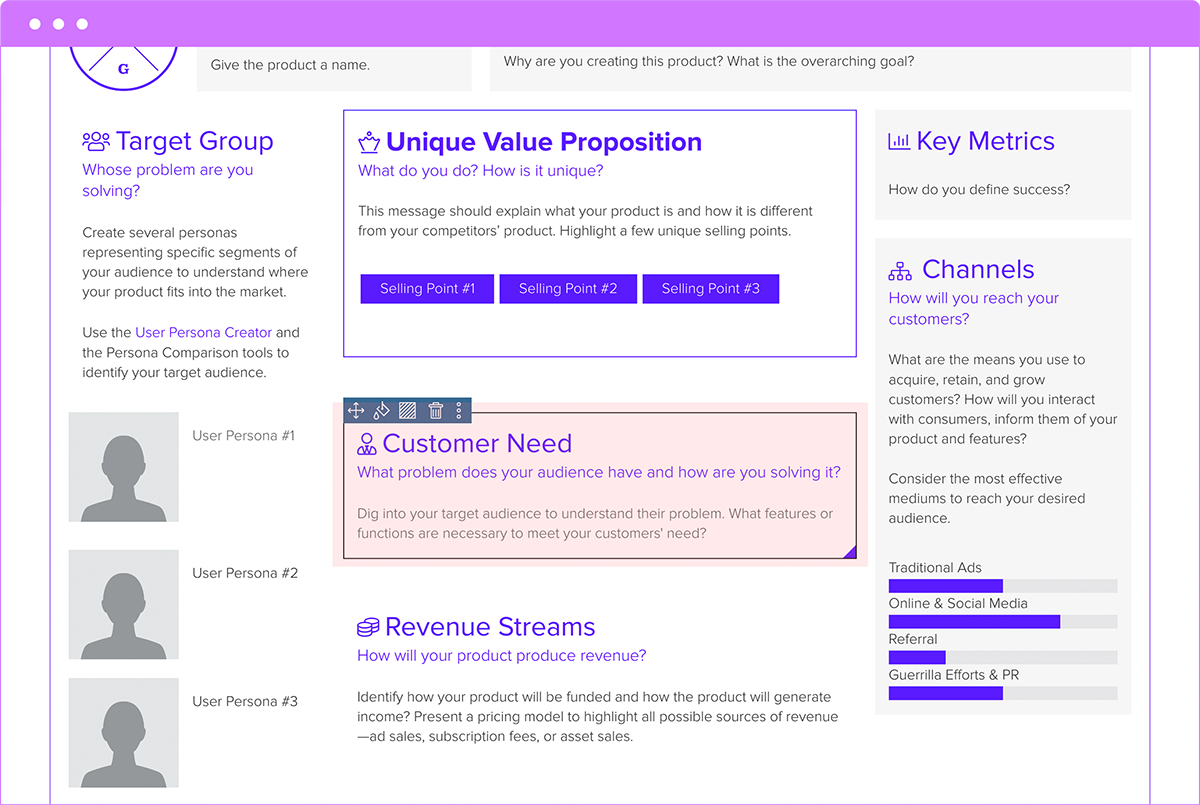The width and height of the screenshot is (1200, 805).
Task: Click the move handle in block toolbar
Action: pyautogui.click(x=355, y=410)
